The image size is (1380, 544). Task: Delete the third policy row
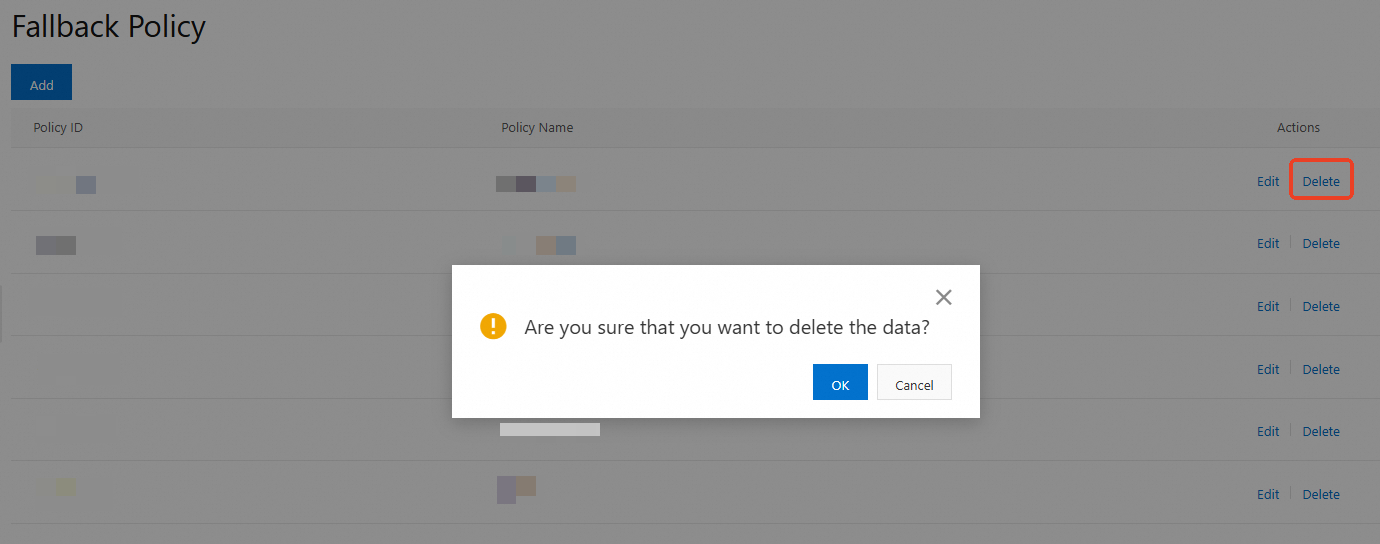point(1320,306)
